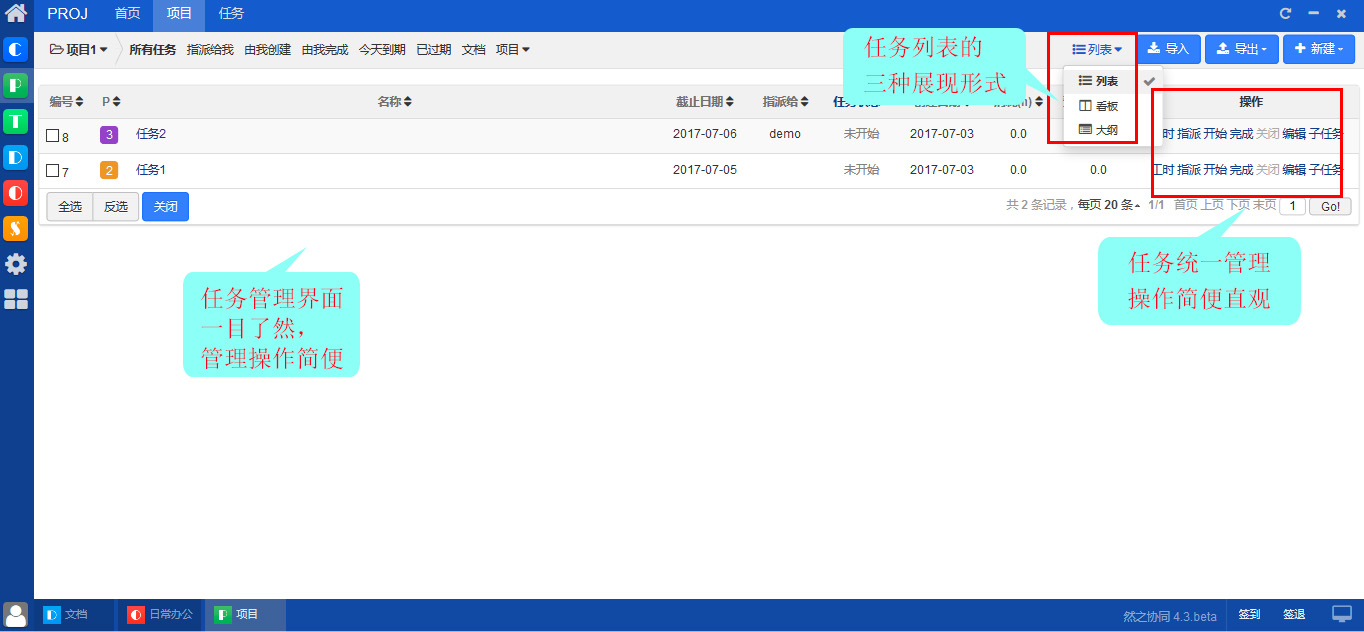Click 开始 for task 任务2
Screen dimensions: 1364x632
click(x=1215, y=134)
